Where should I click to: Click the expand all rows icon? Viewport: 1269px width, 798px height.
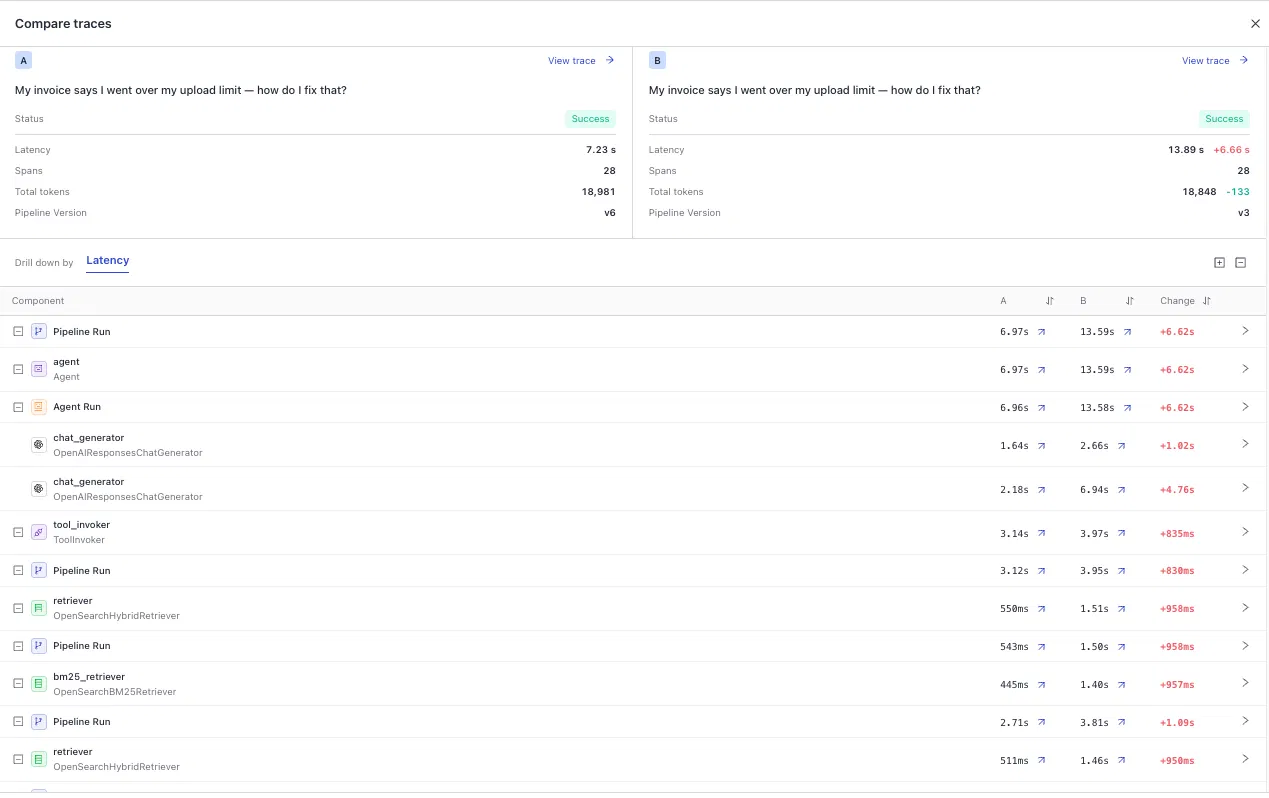click(x=1219, y=263)
